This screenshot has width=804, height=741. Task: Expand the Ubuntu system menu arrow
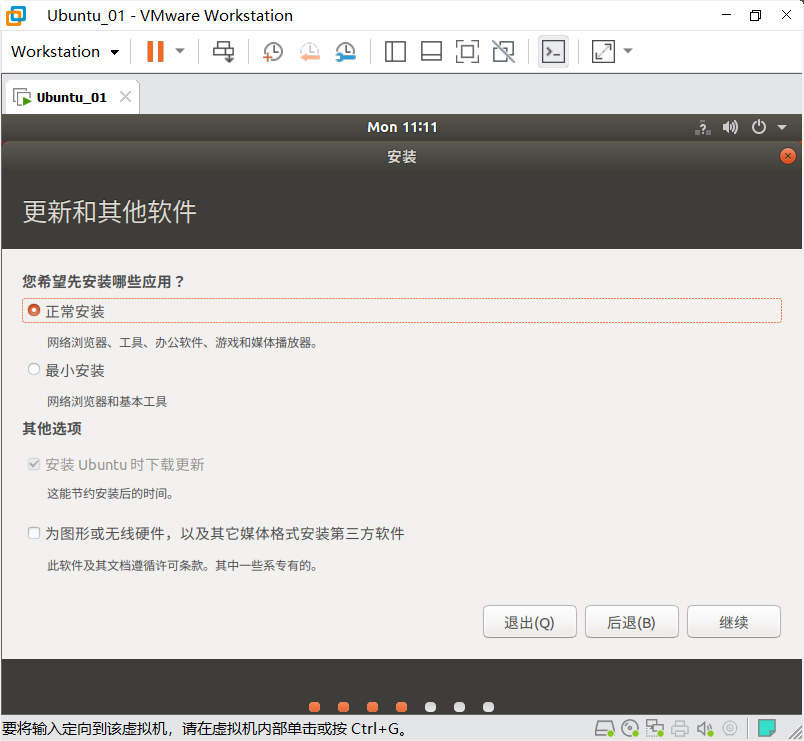(782, 127)
